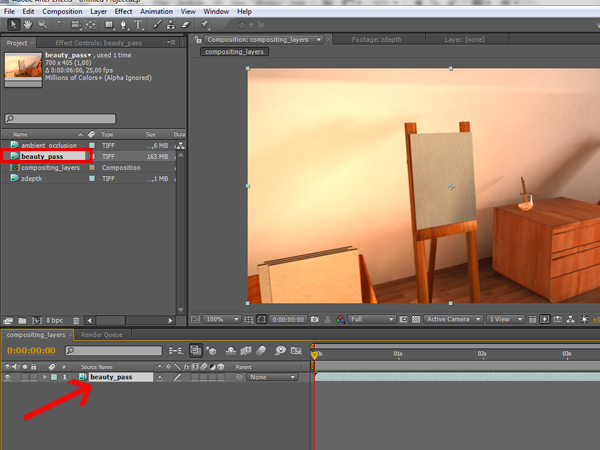
Task: Open the layer Parent None dropdown
Action: [x=272, y=378]
